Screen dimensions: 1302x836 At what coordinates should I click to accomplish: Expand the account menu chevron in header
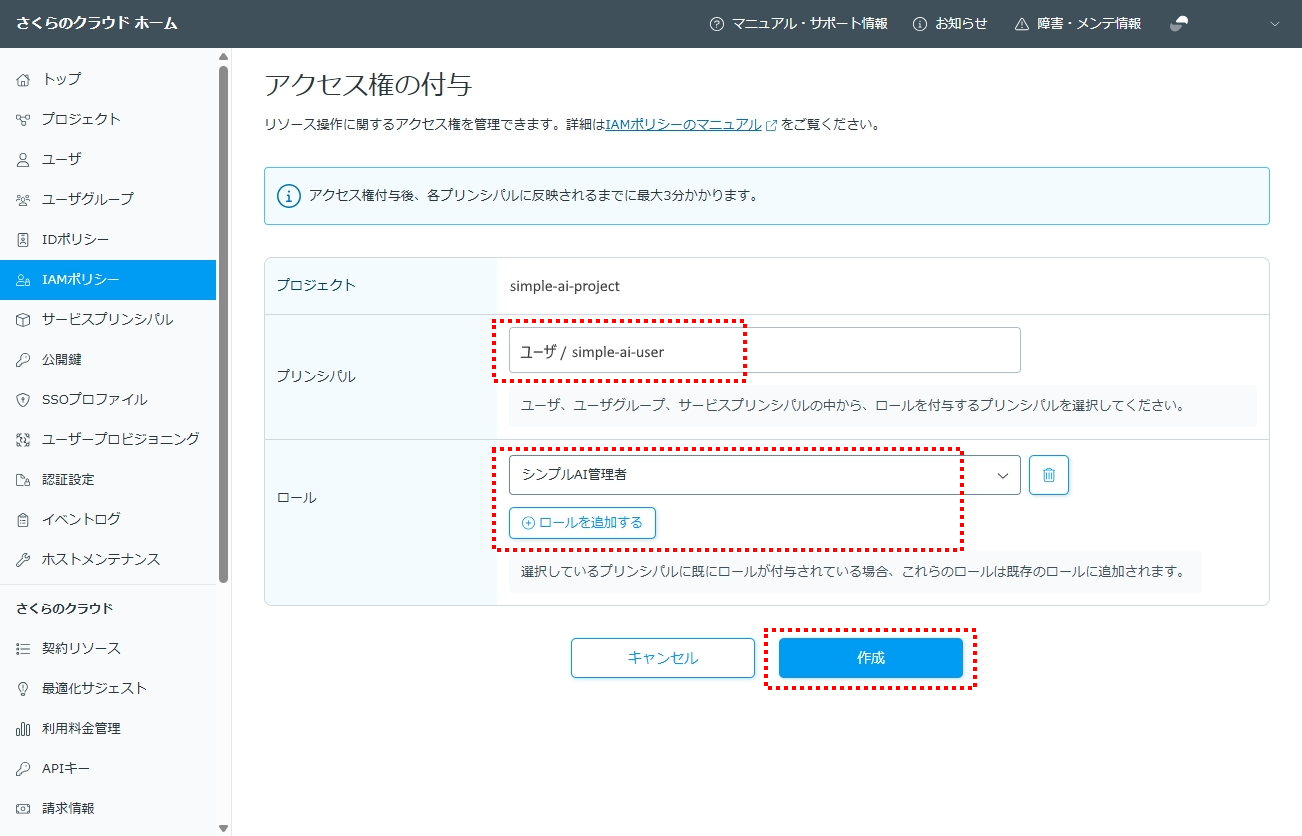[1274, 24]
